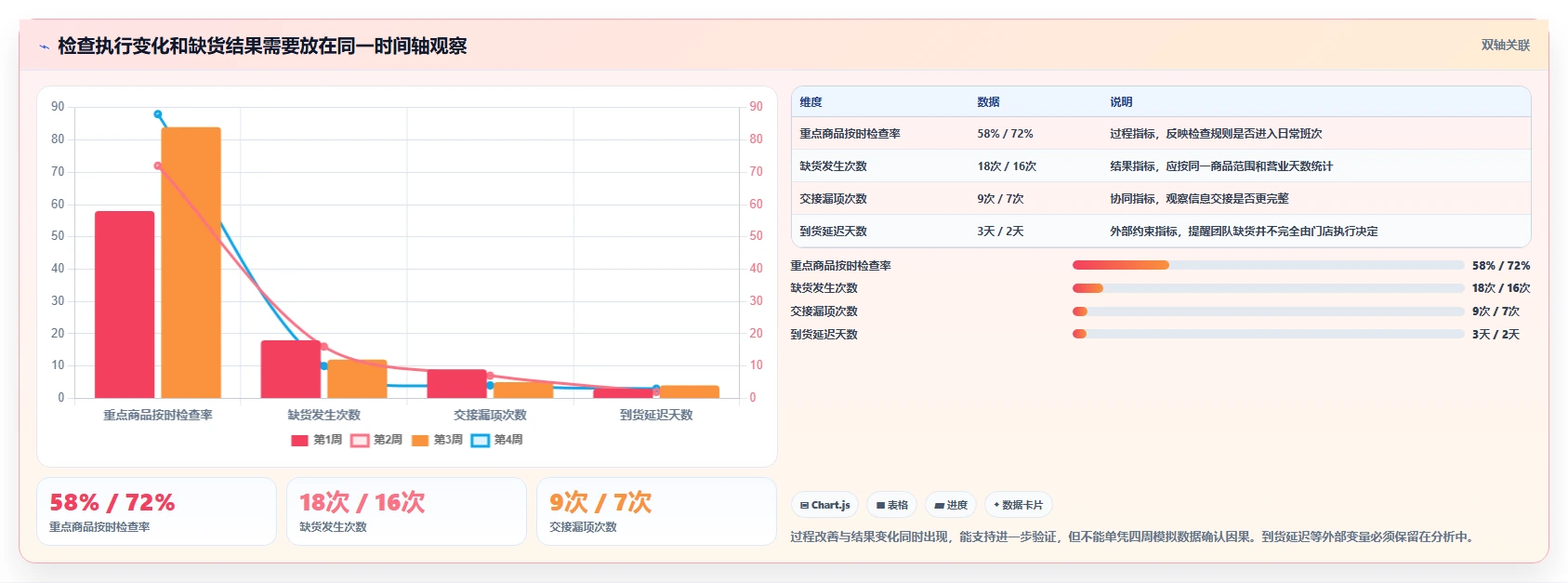Viewport: 1568px width, 583px height.
Task: Select the 交接漏项次数 table row label
Action: (833, 199)
